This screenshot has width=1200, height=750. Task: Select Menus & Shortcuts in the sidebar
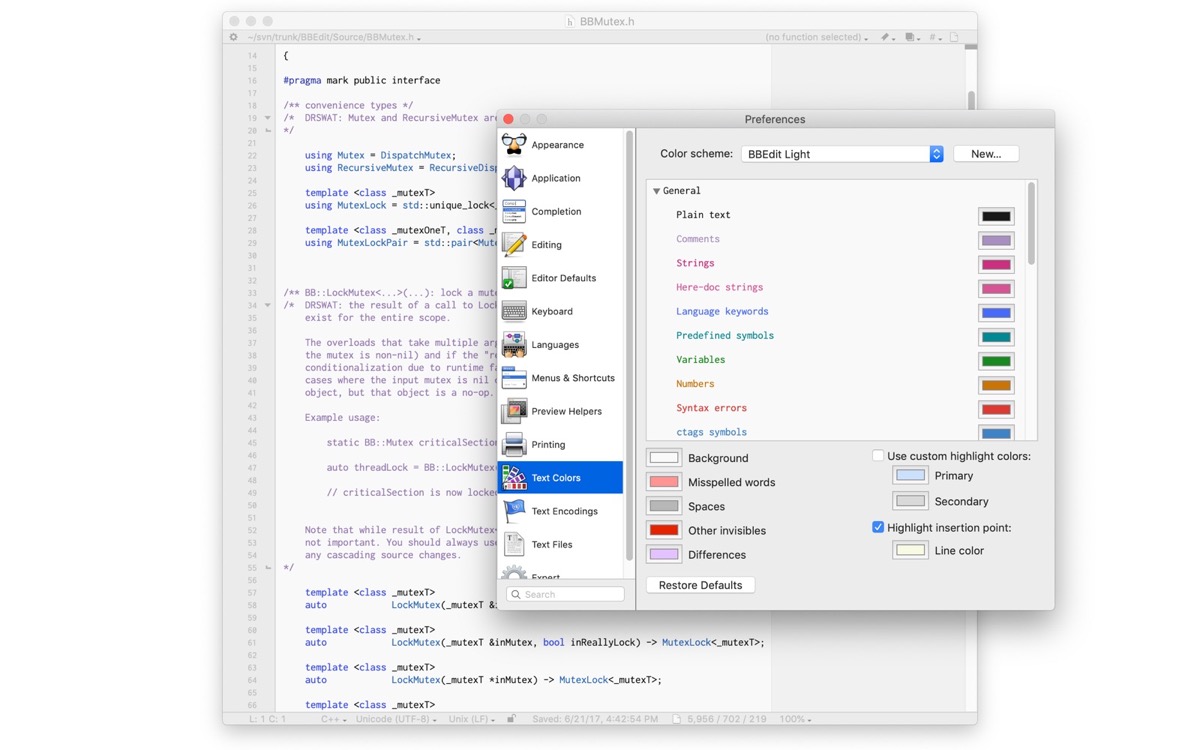pos(572,378)
